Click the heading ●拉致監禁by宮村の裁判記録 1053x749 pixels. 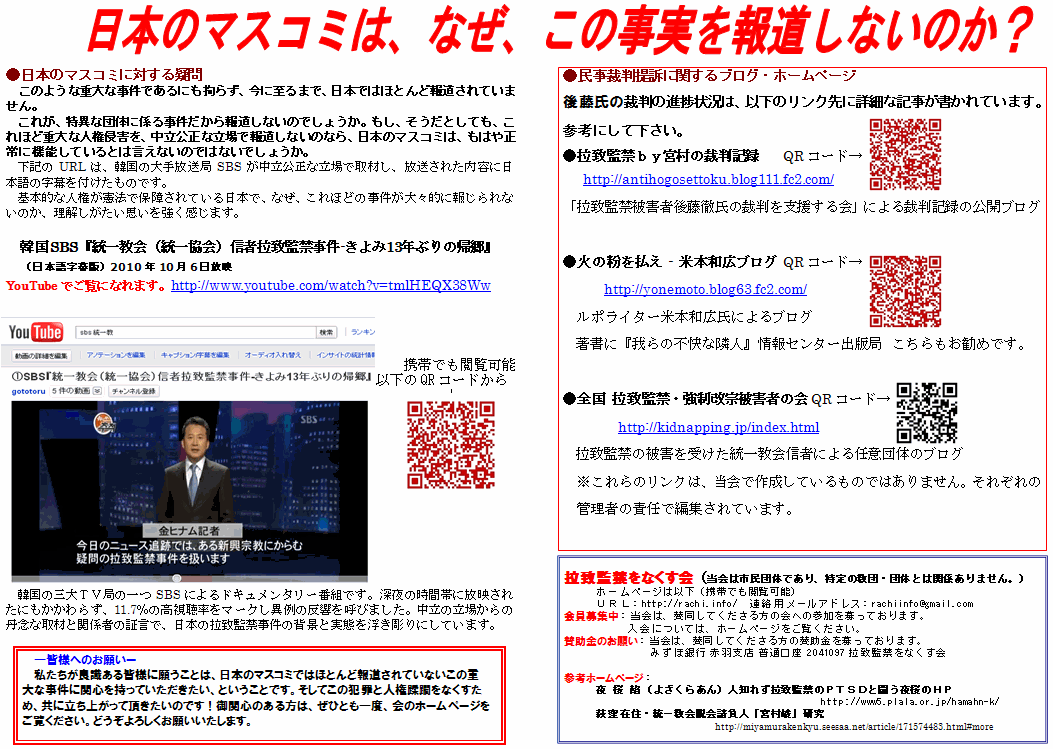(x=661, y=156)
